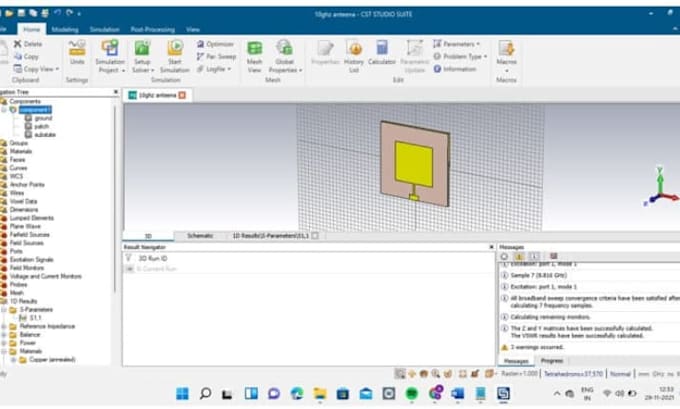Open the History List

354,56
